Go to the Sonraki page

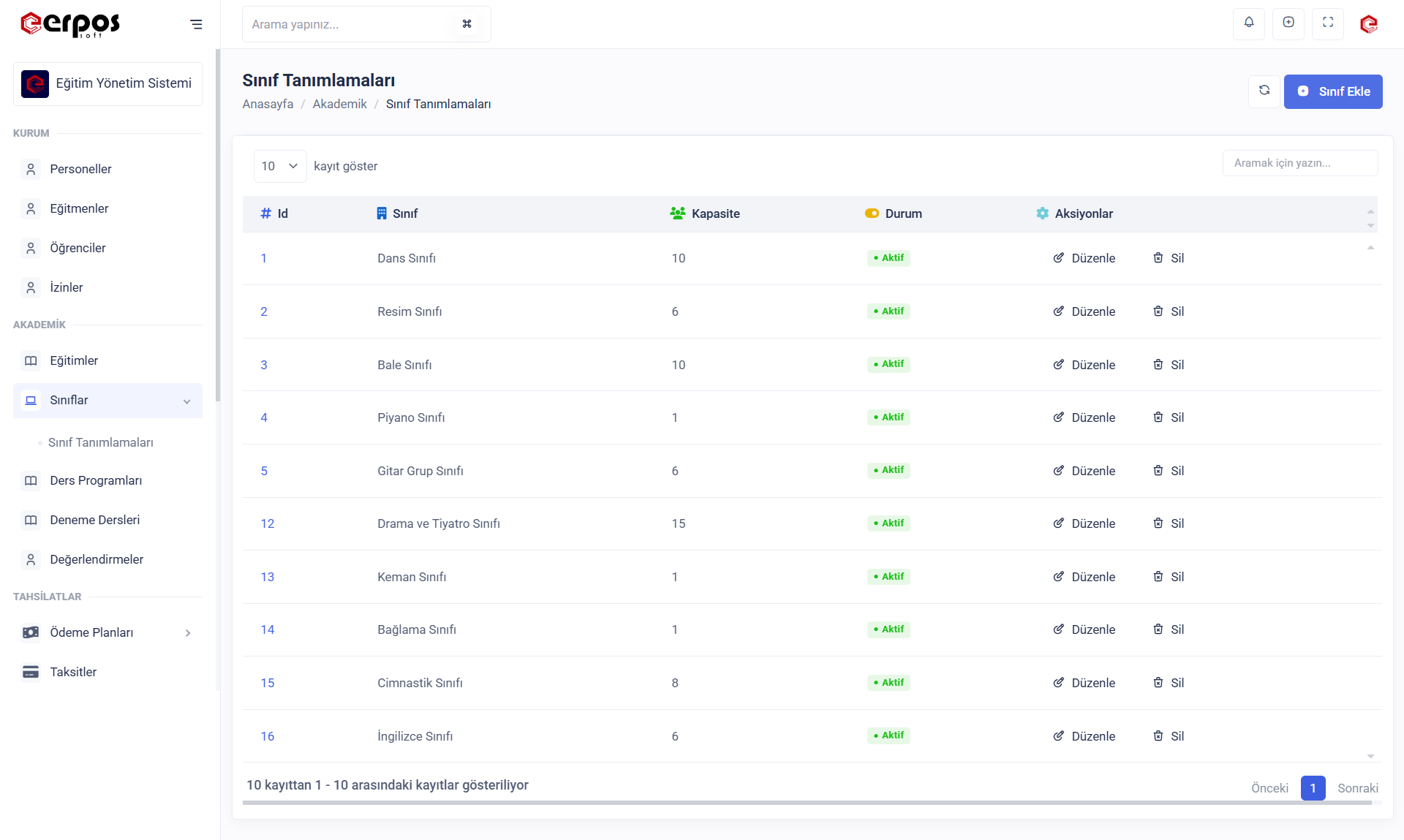[x=1357, y=788]
